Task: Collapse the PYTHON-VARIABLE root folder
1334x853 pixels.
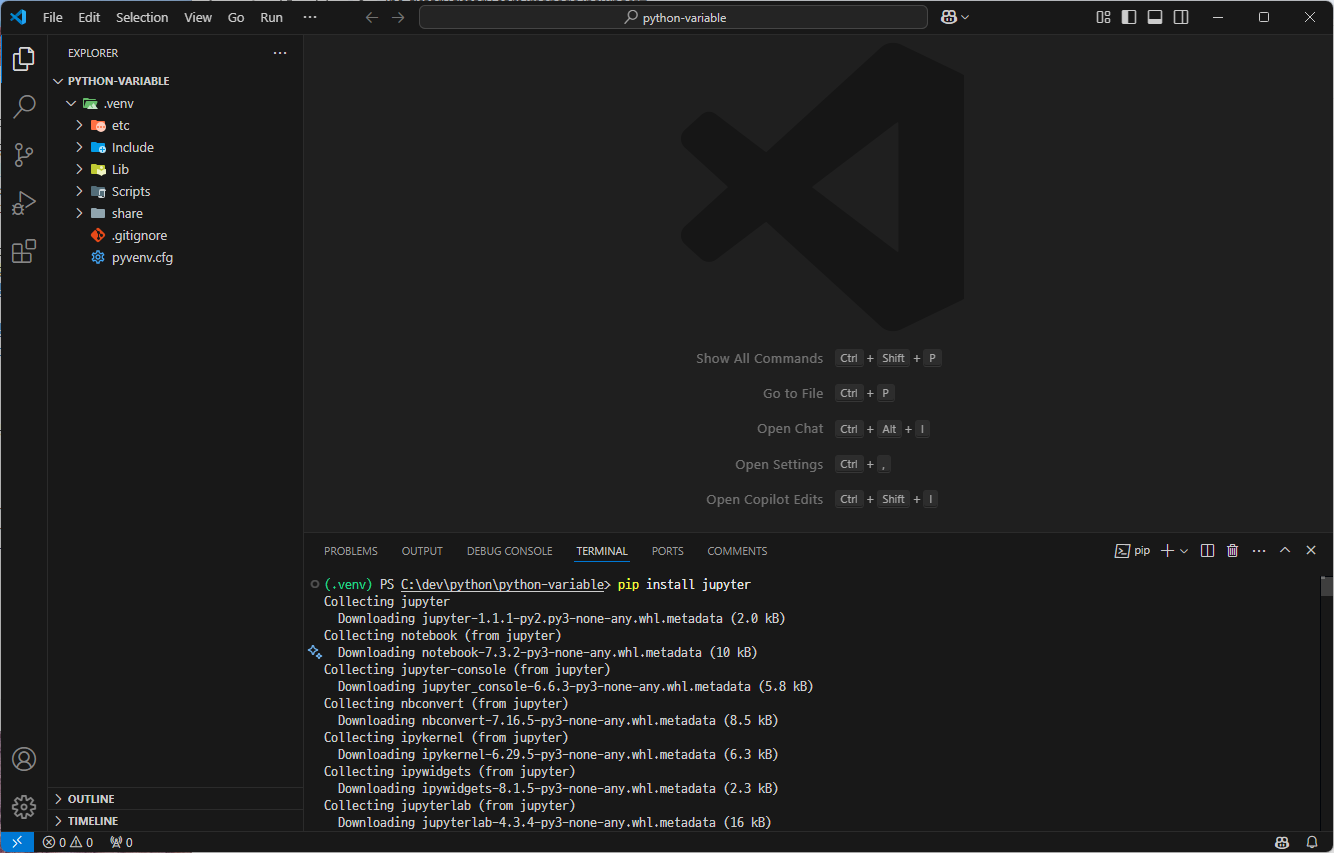Action: tap(58, 81)
